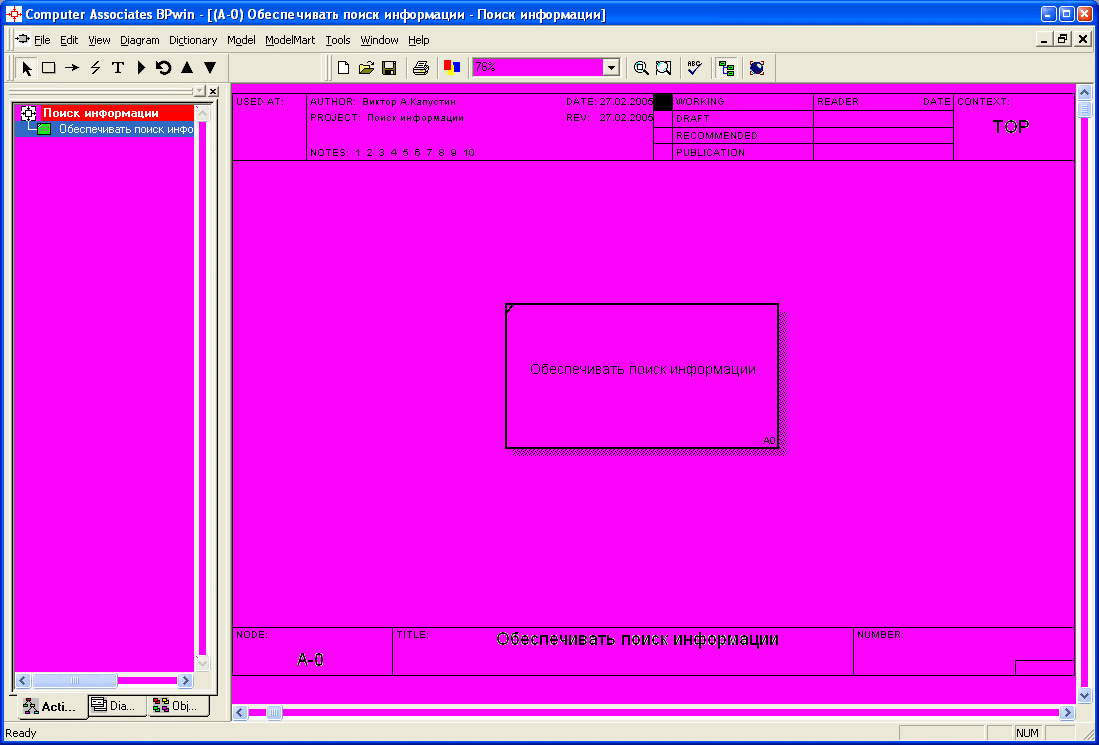
Task: Switch to the Diagrams tab
Action: (x=117, y=706)
